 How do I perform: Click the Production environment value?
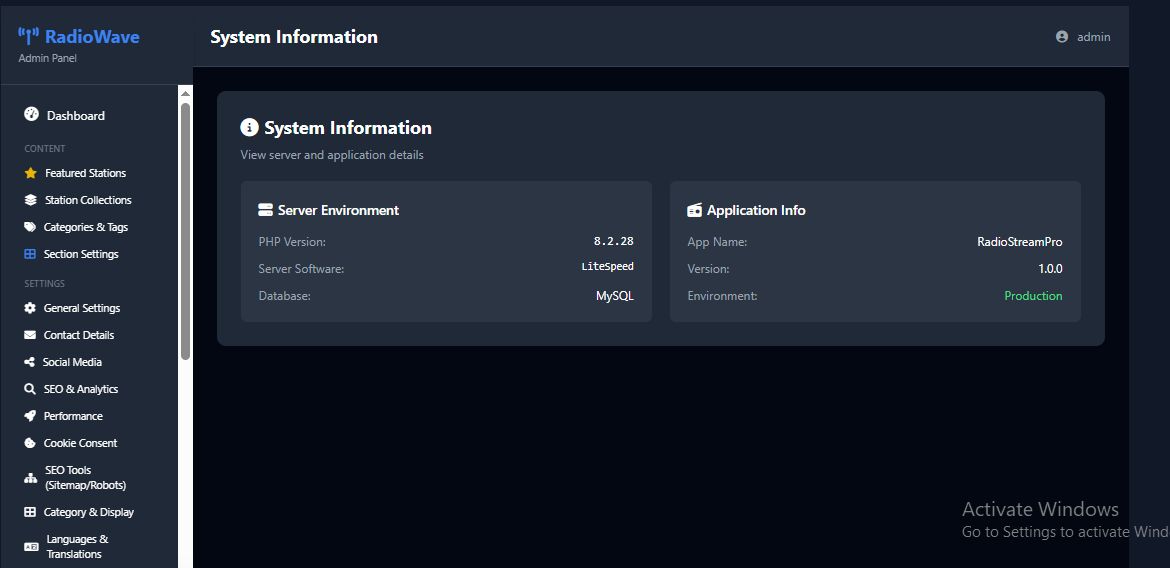pyautogui.click(x=1033, y=296)
